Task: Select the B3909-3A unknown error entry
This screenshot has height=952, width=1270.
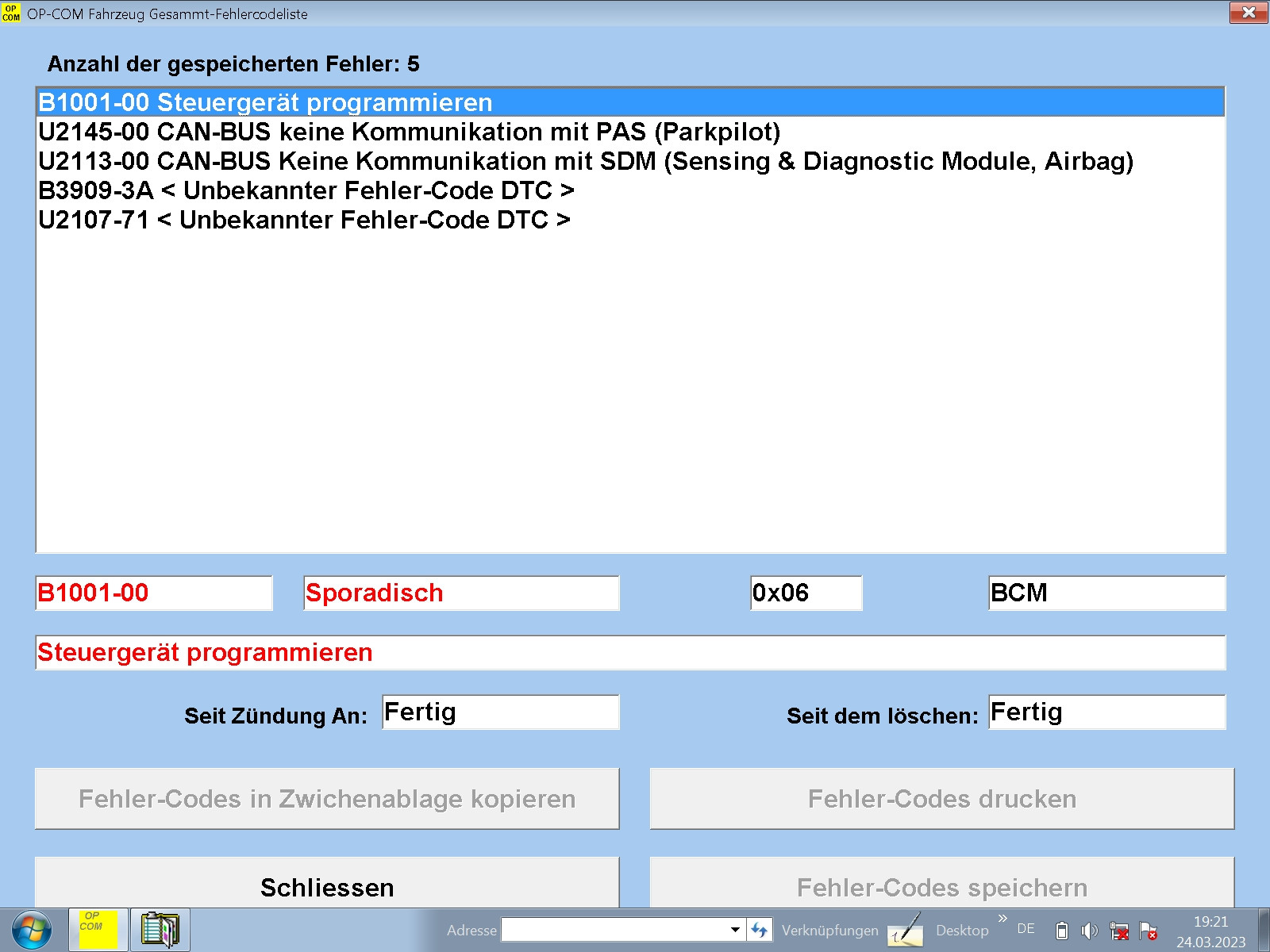Action: click(306, 190)
